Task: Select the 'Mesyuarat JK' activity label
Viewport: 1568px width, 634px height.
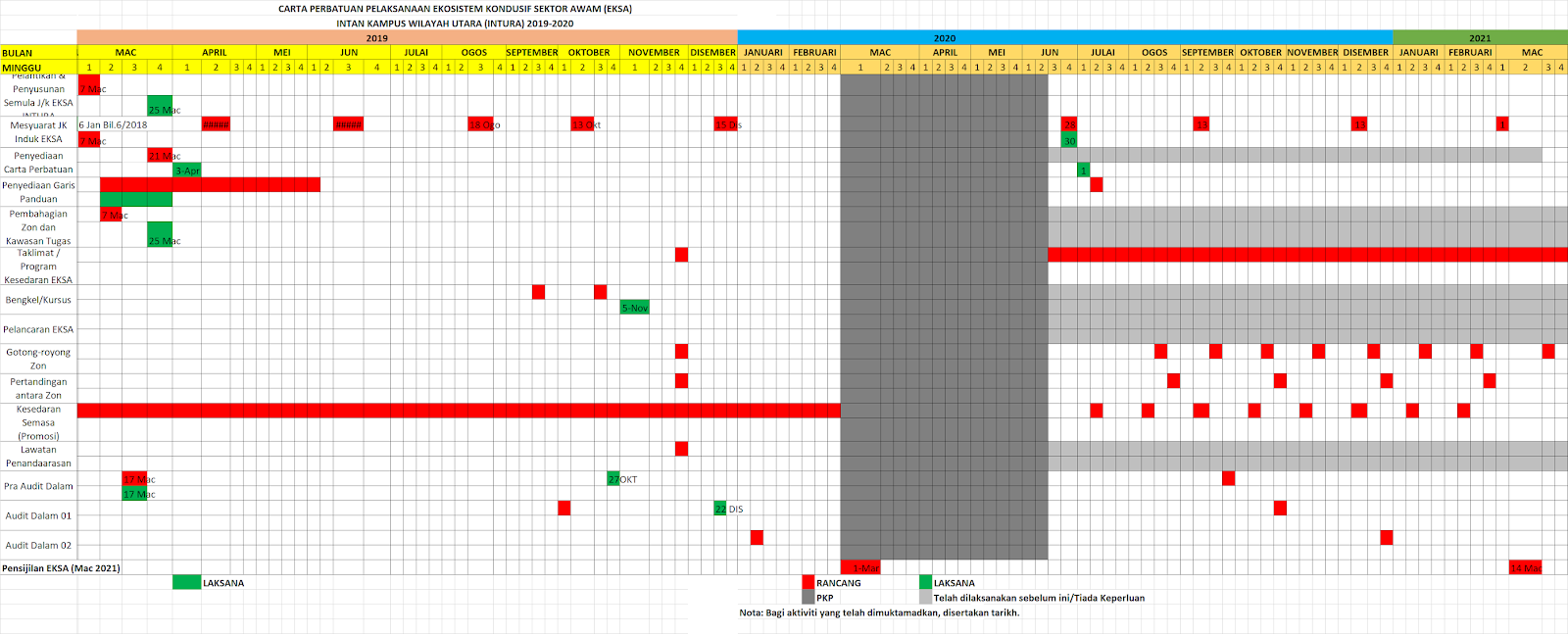Action: (38, 125)
